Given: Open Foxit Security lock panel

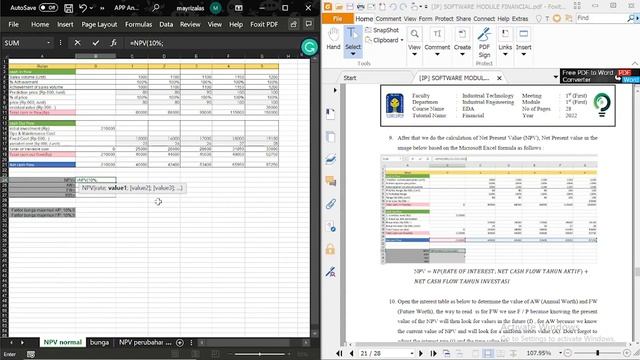Looking at the screenshot, I should point(331,249).
